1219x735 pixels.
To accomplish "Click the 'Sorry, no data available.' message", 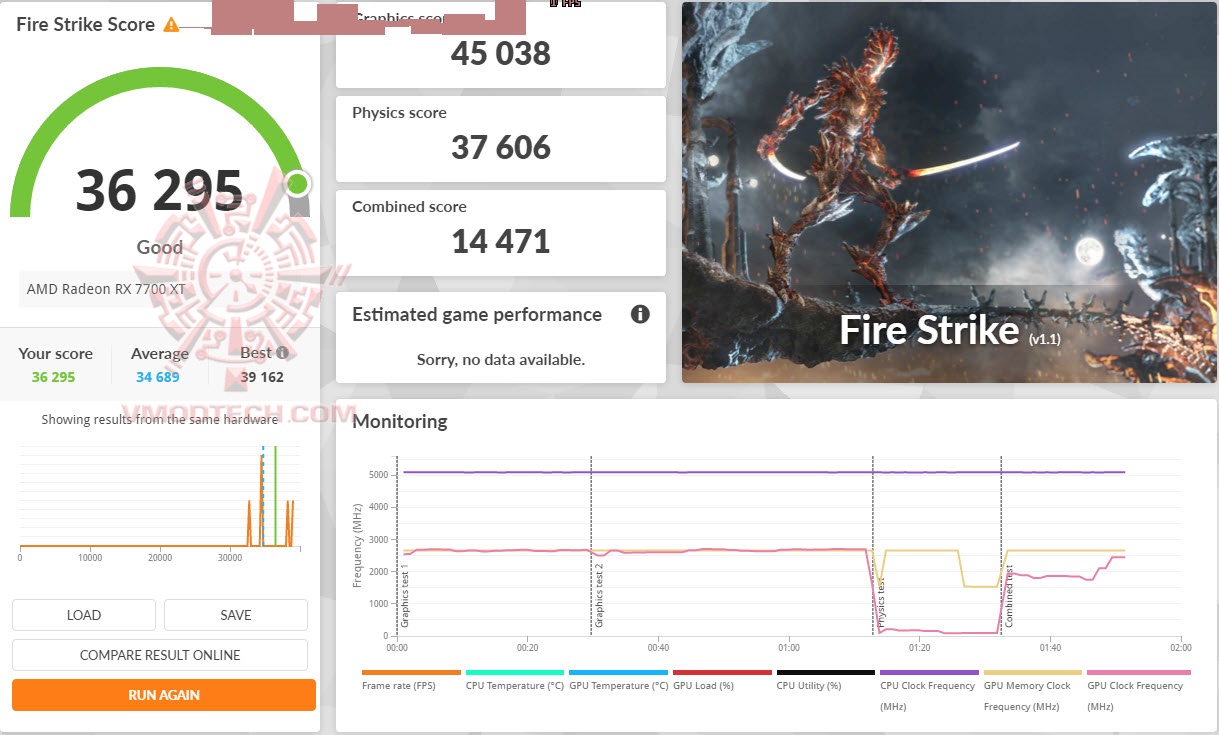I will click(x=501, y=359).
